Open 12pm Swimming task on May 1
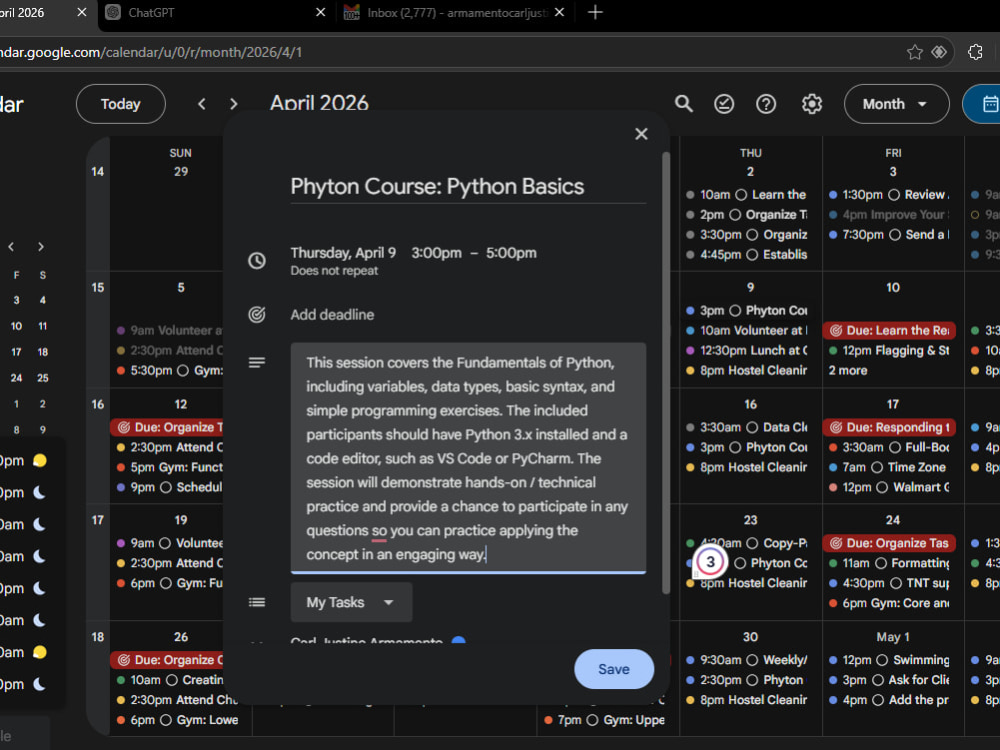Image resolution: width=1000 pixels, height=750 pixels. 889,660
